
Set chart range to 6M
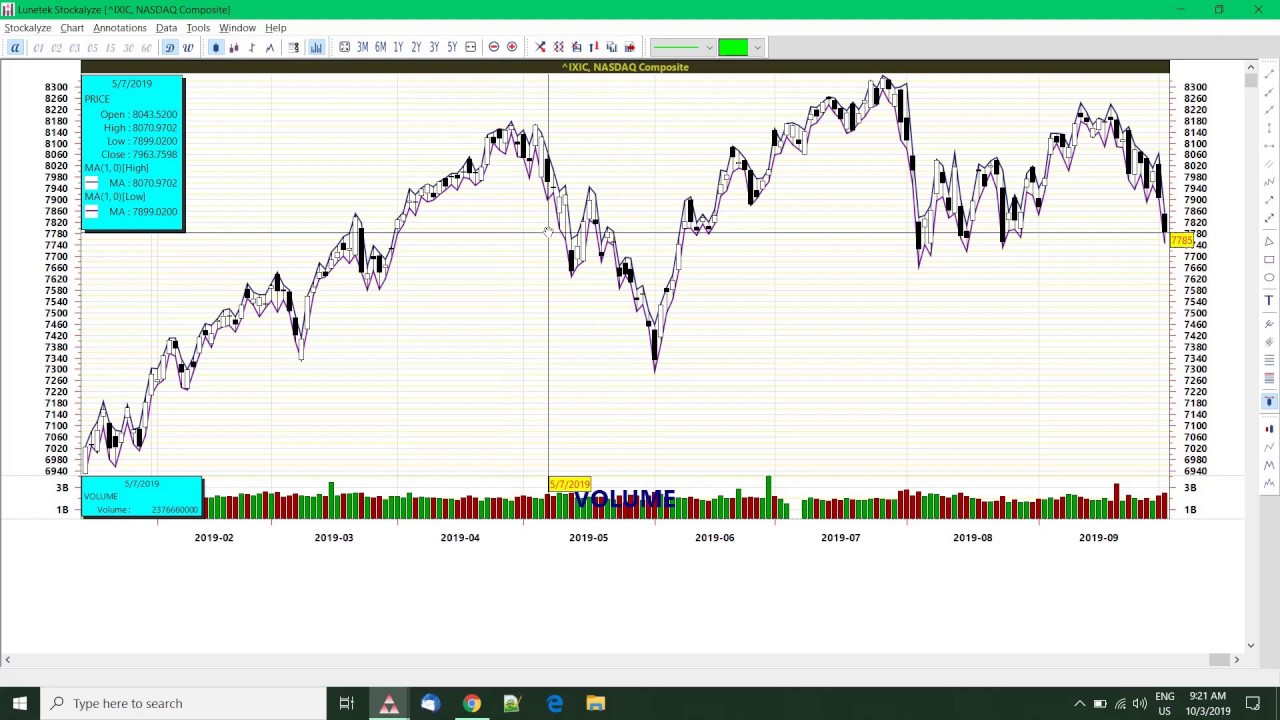380,47
